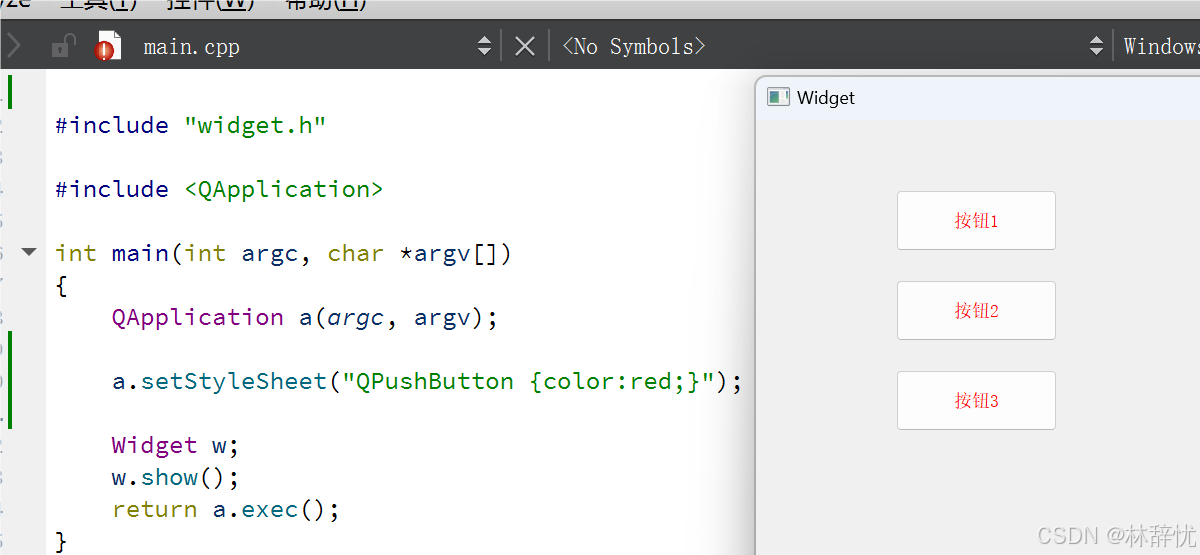Click the "QApplication a(argc, argv);" line
Screen dimensions: 1200x555
coord(305,317)
